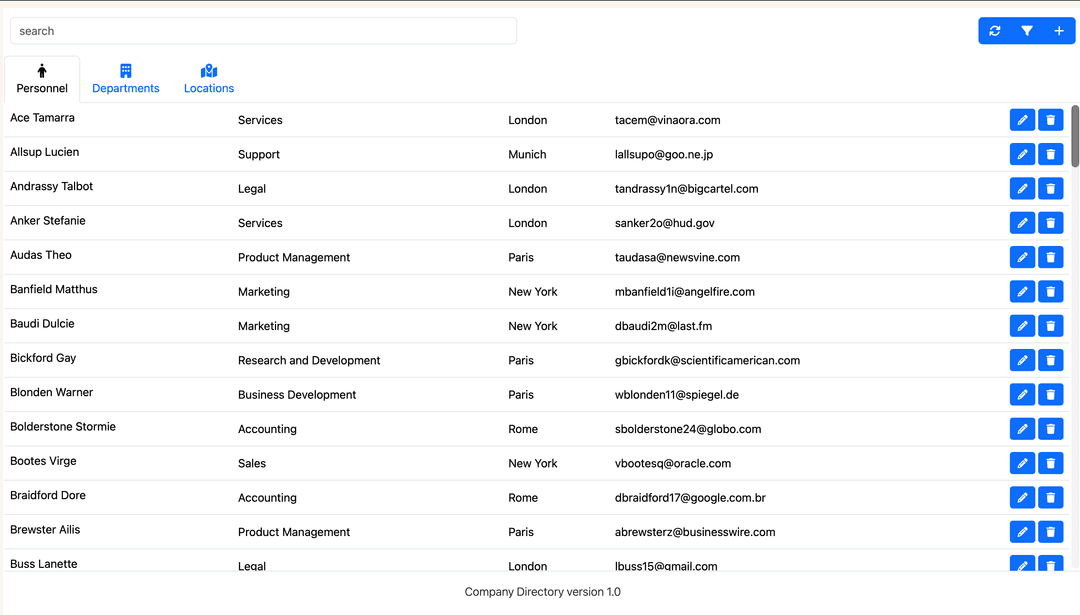The height and width of the screenshot is (615, 1080).
Task: Select the name Baudi Dulcie
Action: click(42, 324)
